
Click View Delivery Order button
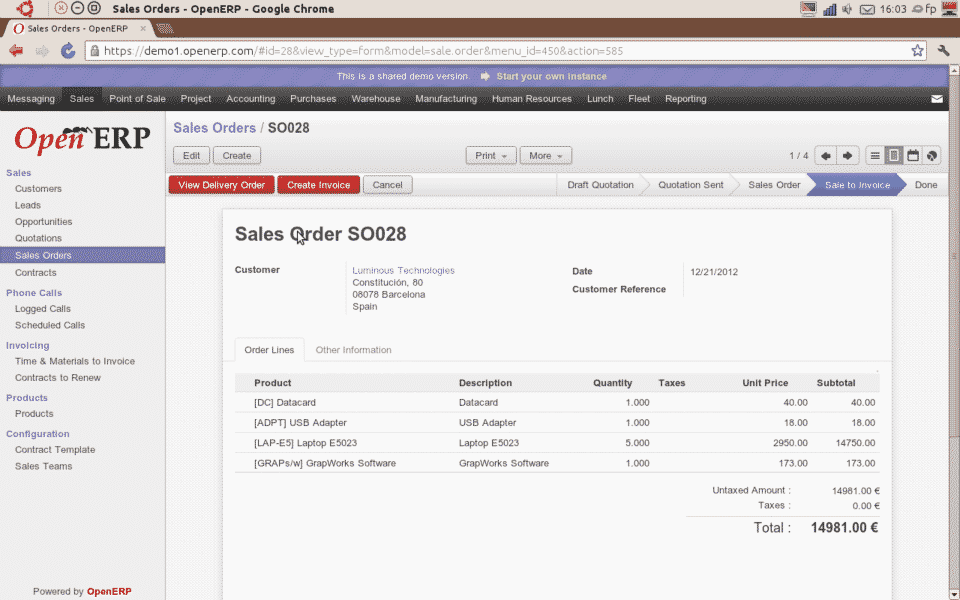click(x=222, y=185)
